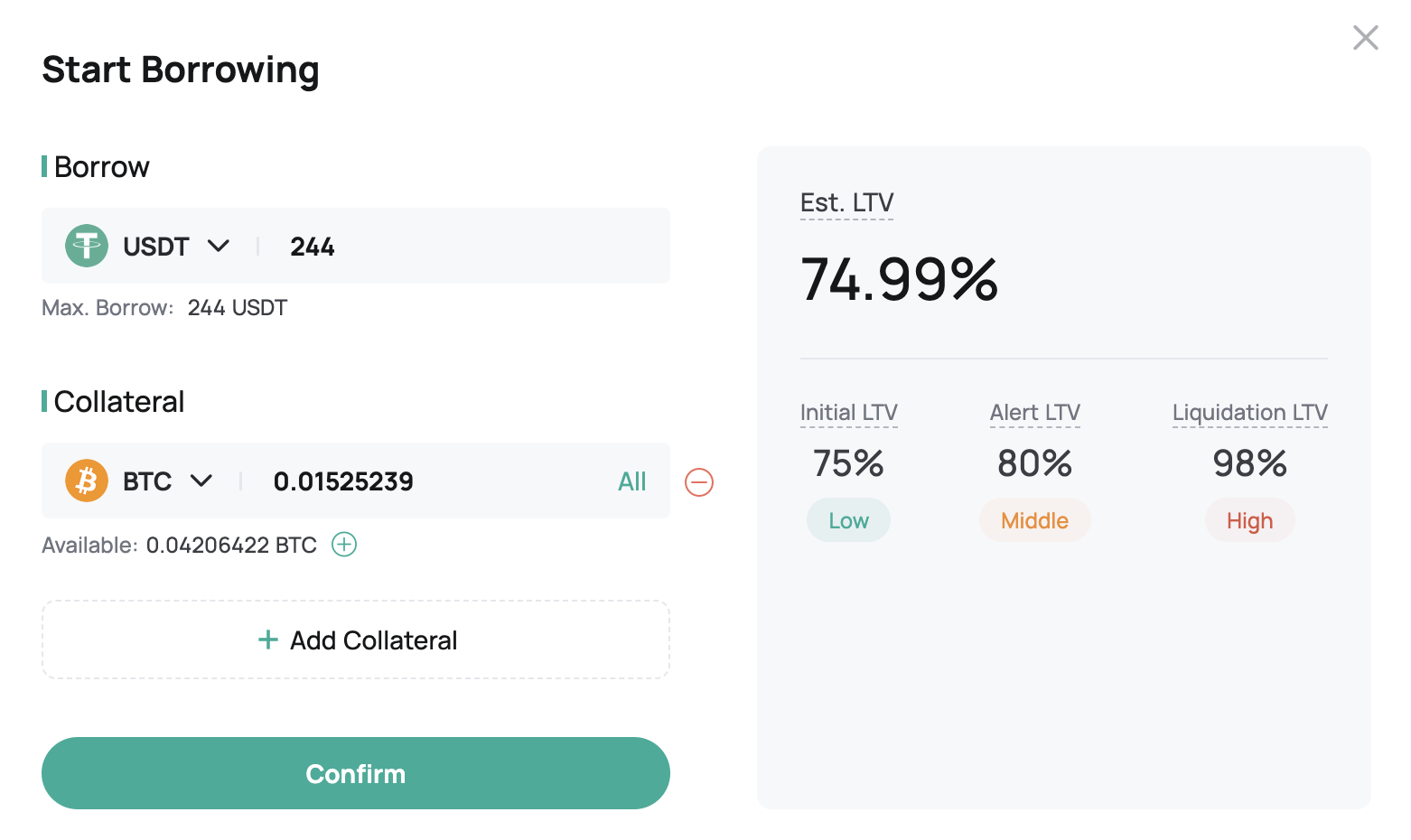Click the Low risk badge
The height and width of the screenshot is (840, 1411).
pos(848,520)
